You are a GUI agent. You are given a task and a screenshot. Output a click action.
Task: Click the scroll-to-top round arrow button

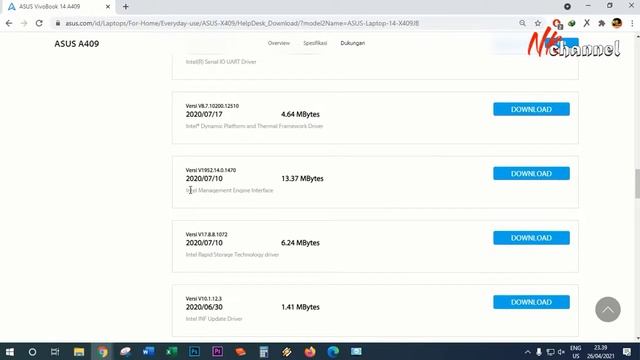point(608,309)
